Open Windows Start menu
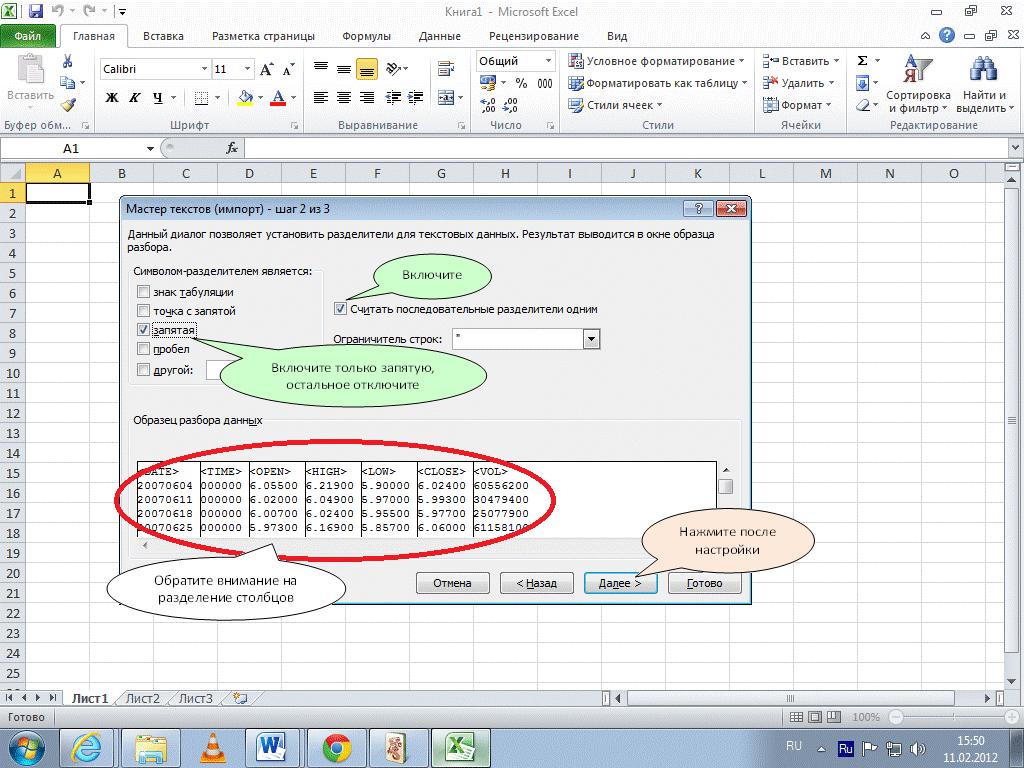The height and width of the screenshot is (768, 1024). point(26,748)
